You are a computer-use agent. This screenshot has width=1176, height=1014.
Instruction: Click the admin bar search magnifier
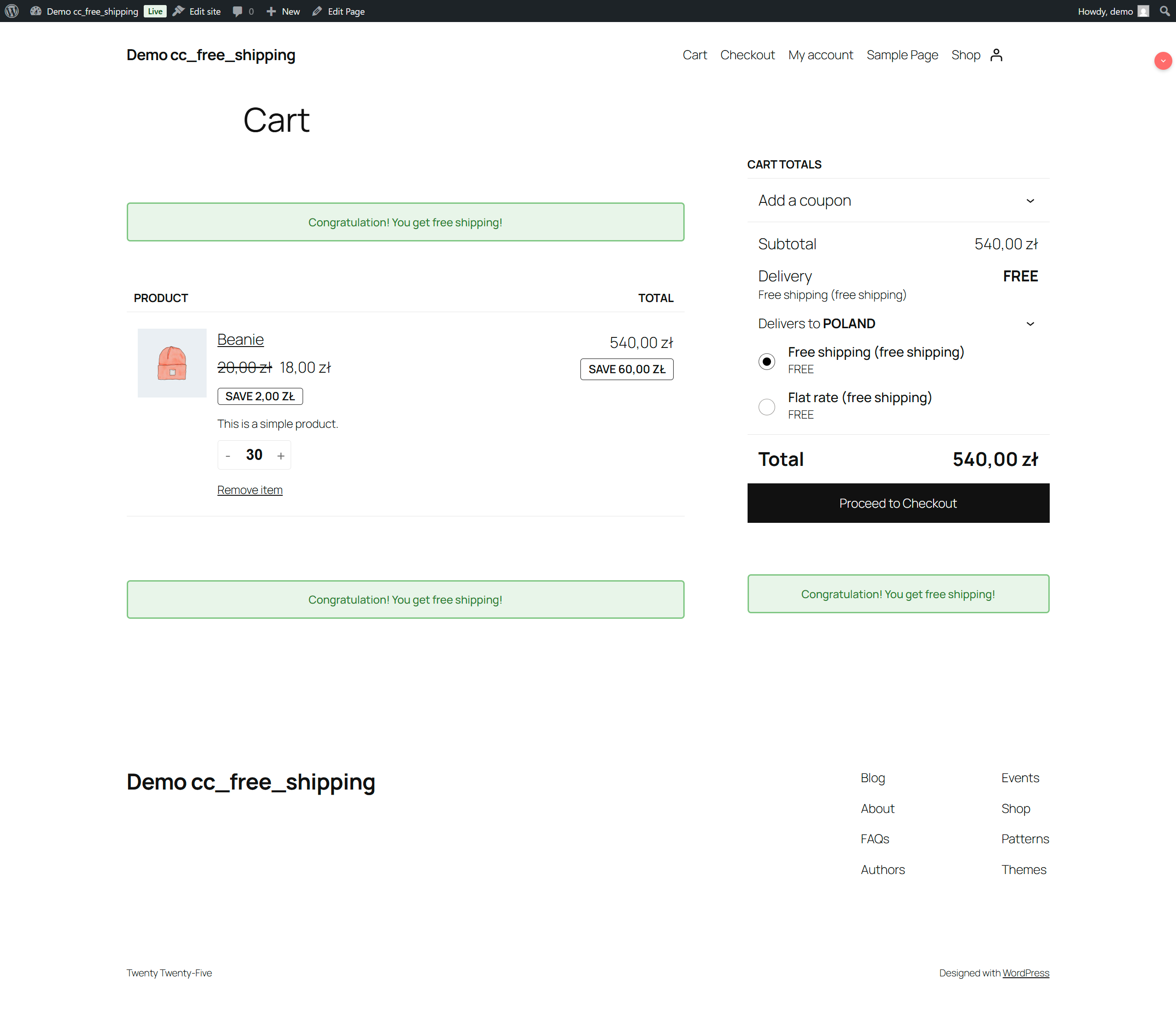[1164, 11]
